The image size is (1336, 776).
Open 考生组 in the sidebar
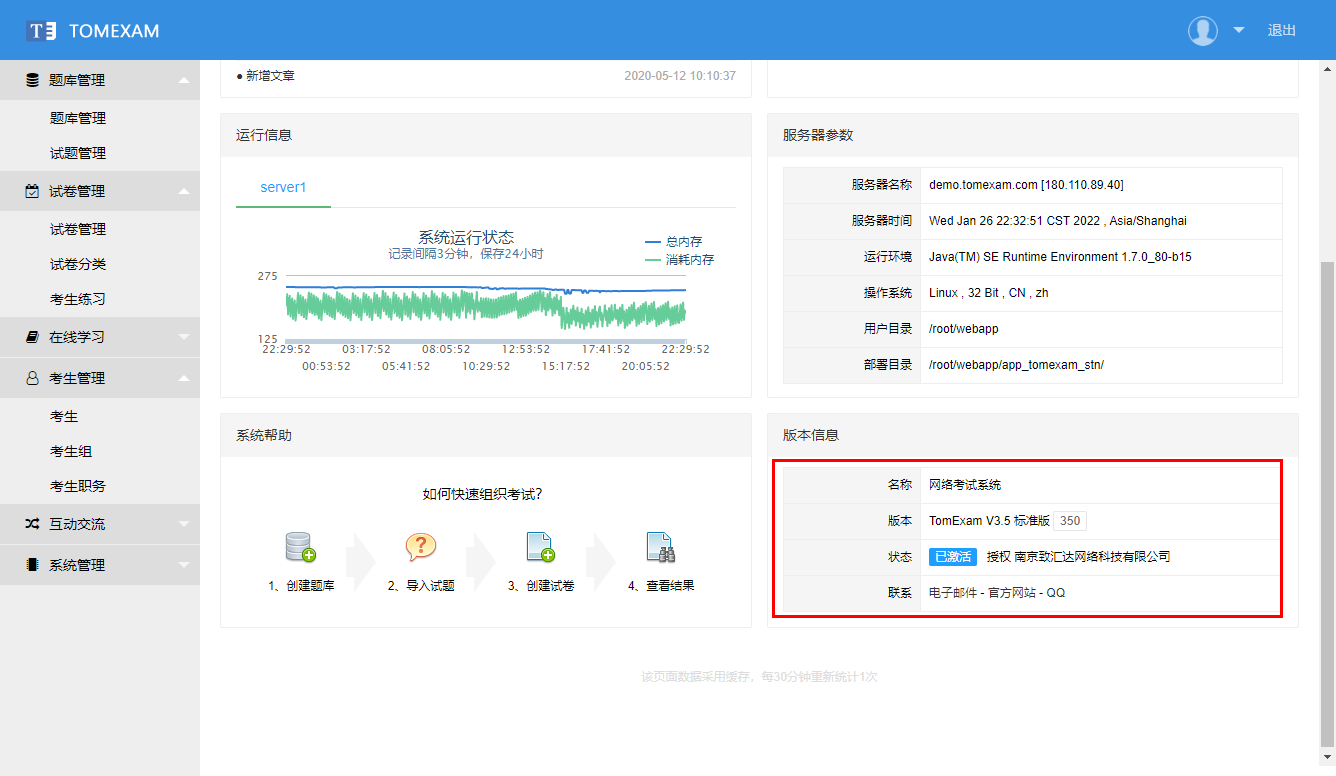(71, 451)
